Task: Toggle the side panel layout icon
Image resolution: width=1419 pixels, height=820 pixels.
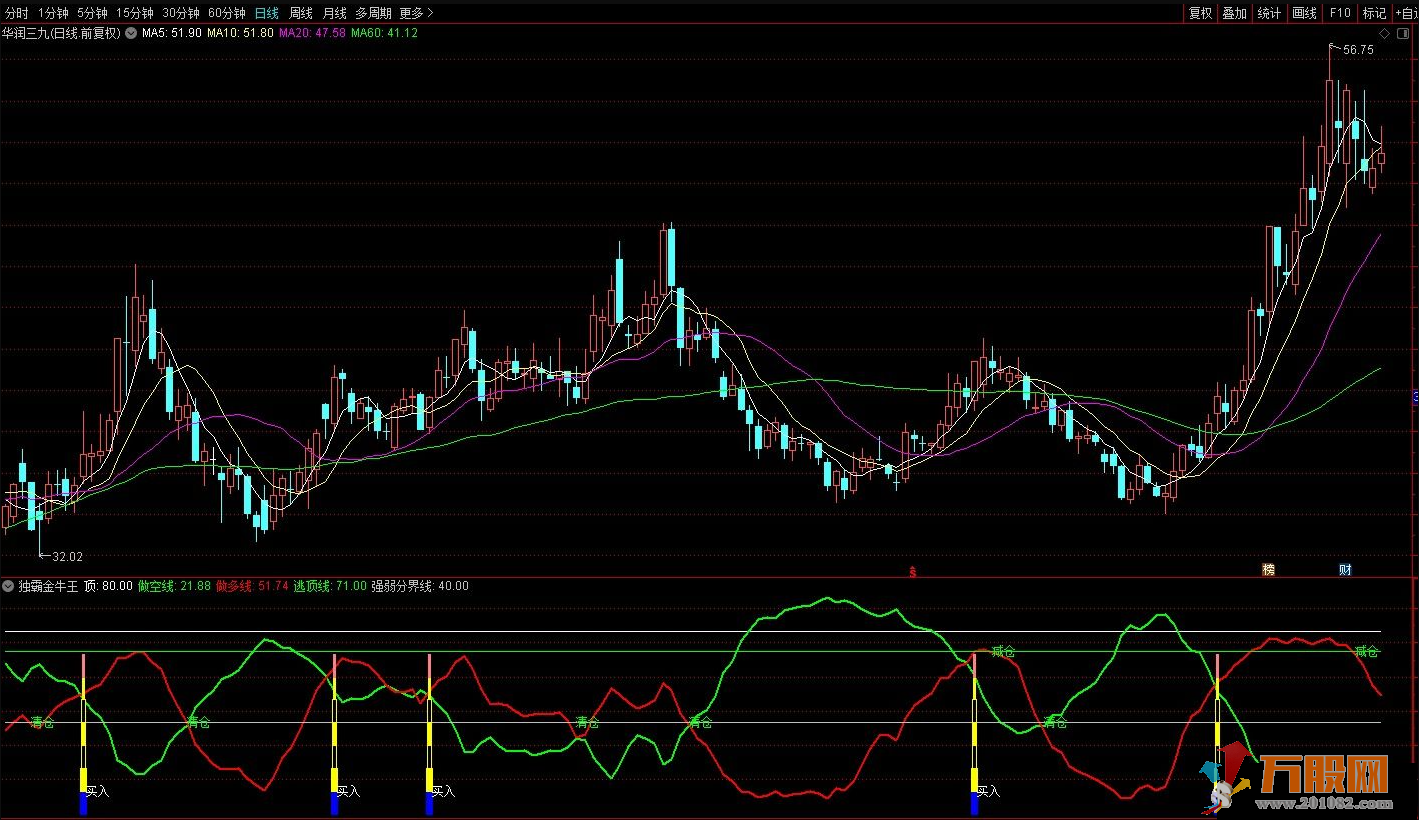Action: 1404,33
